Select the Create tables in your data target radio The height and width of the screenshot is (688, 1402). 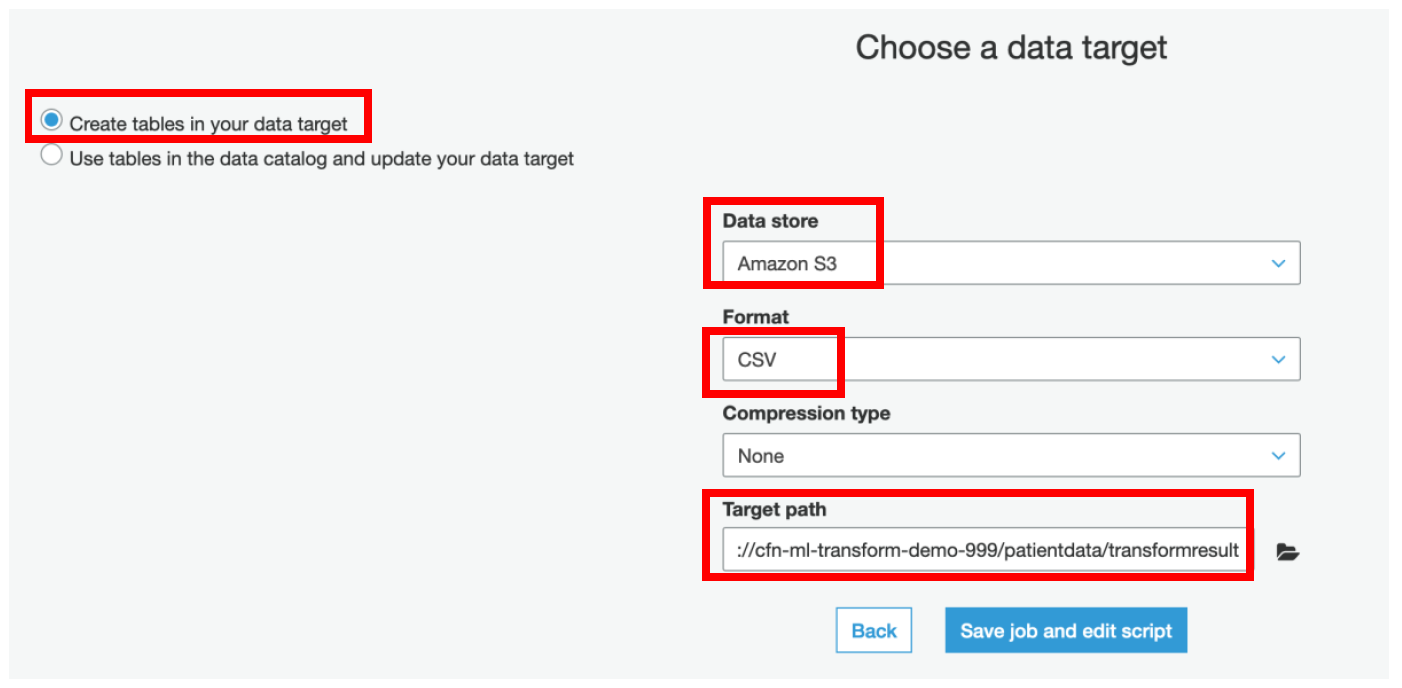(x=52, y=121)
